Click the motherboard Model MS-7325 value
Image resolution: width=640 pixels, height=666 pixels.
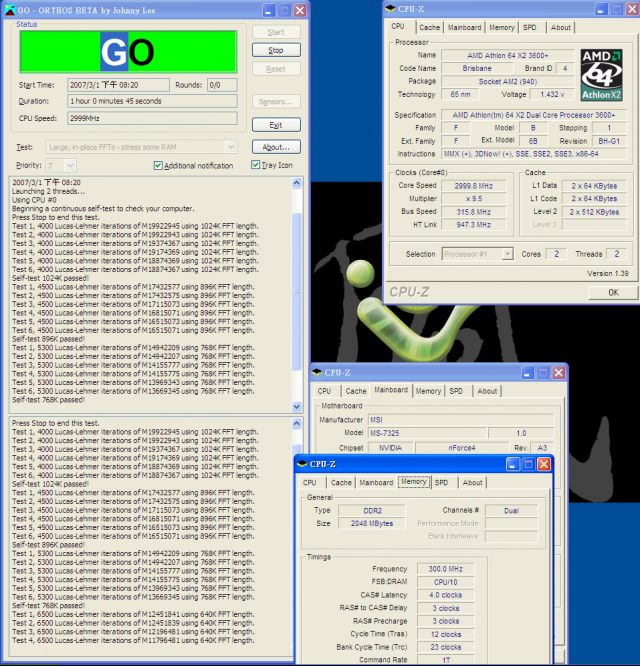pyautogui.click(x=427, y=433)
